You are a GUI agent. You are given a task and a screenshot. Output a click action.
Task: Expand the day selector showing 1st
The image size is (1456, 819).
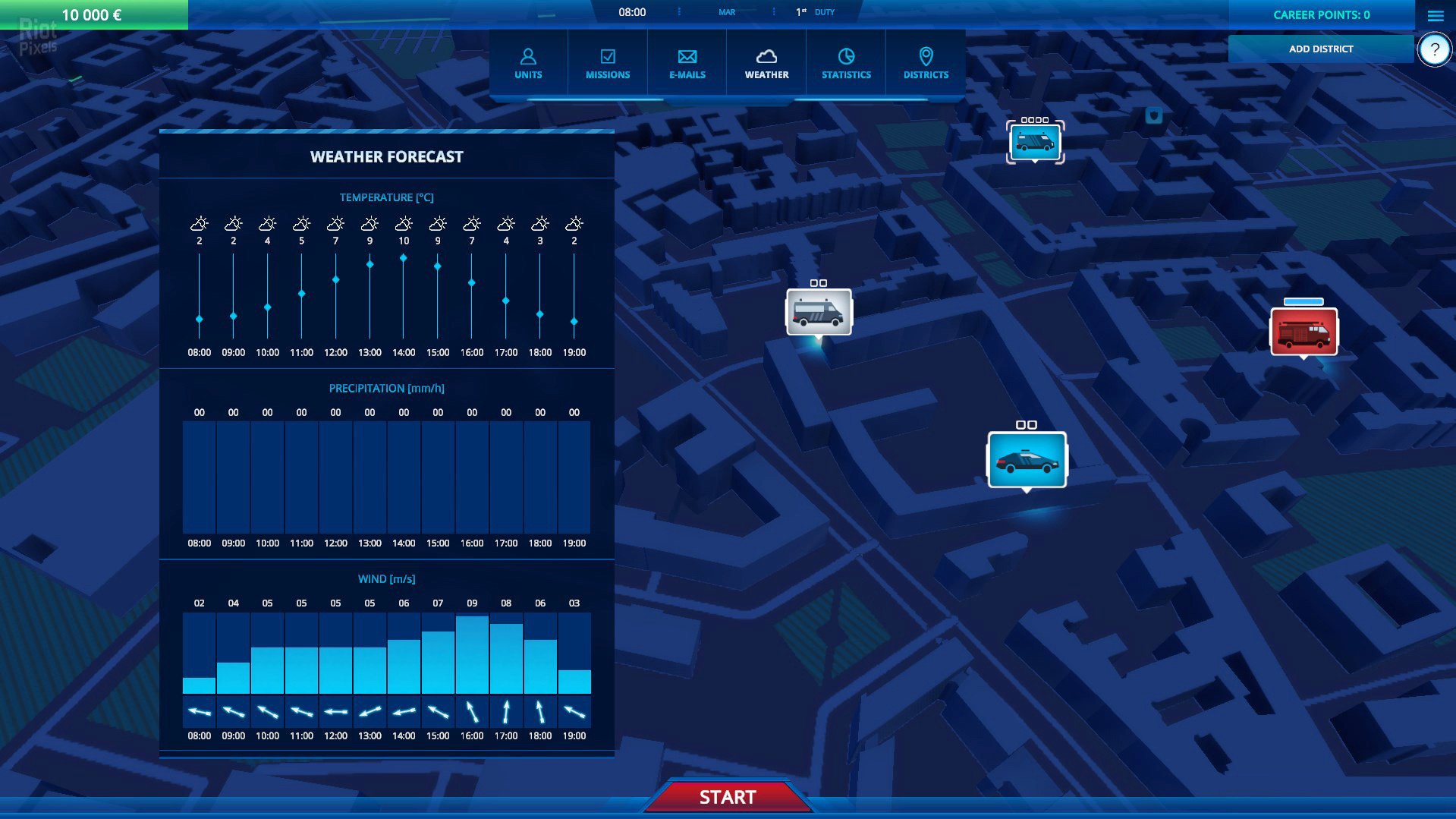tap(799, 11)
